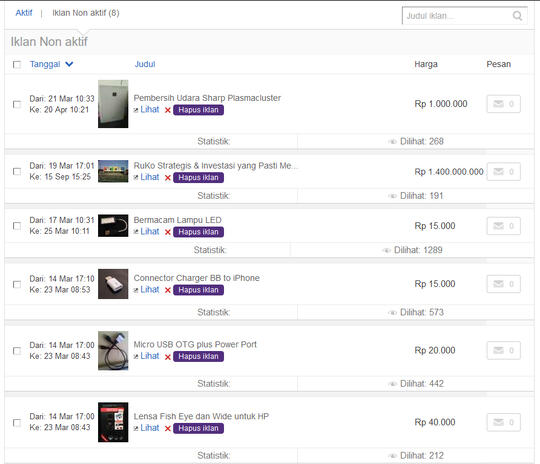Open Lihat link for Connector Charger BB to iPhone
Viewport: 540px width, 464px height.
tap(150, 290)
